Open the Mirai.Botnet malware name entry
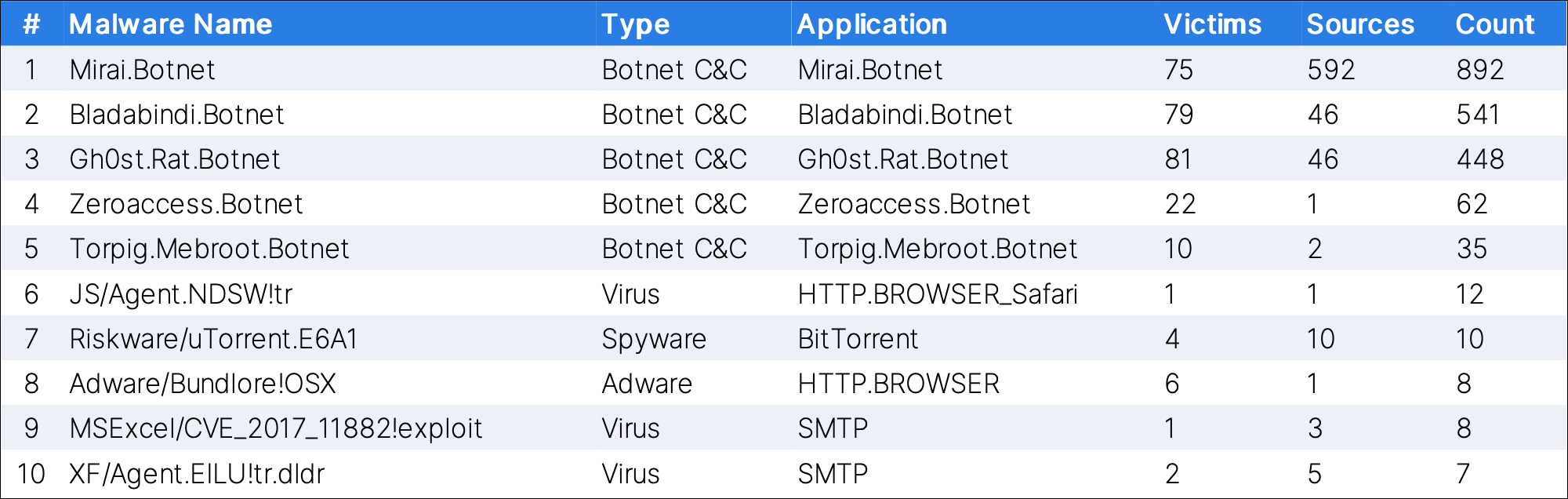This screenshot has width=1568, height=499. (x=142, y=70)
